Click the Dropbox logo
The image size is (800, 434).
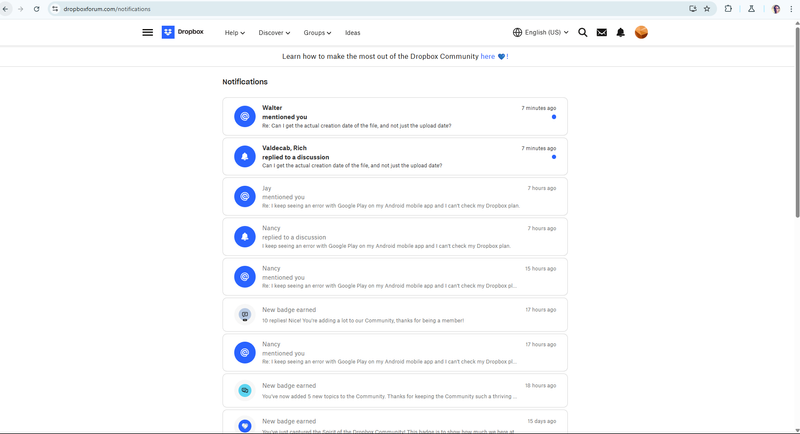pyautogui.click(x=182, y=32)
